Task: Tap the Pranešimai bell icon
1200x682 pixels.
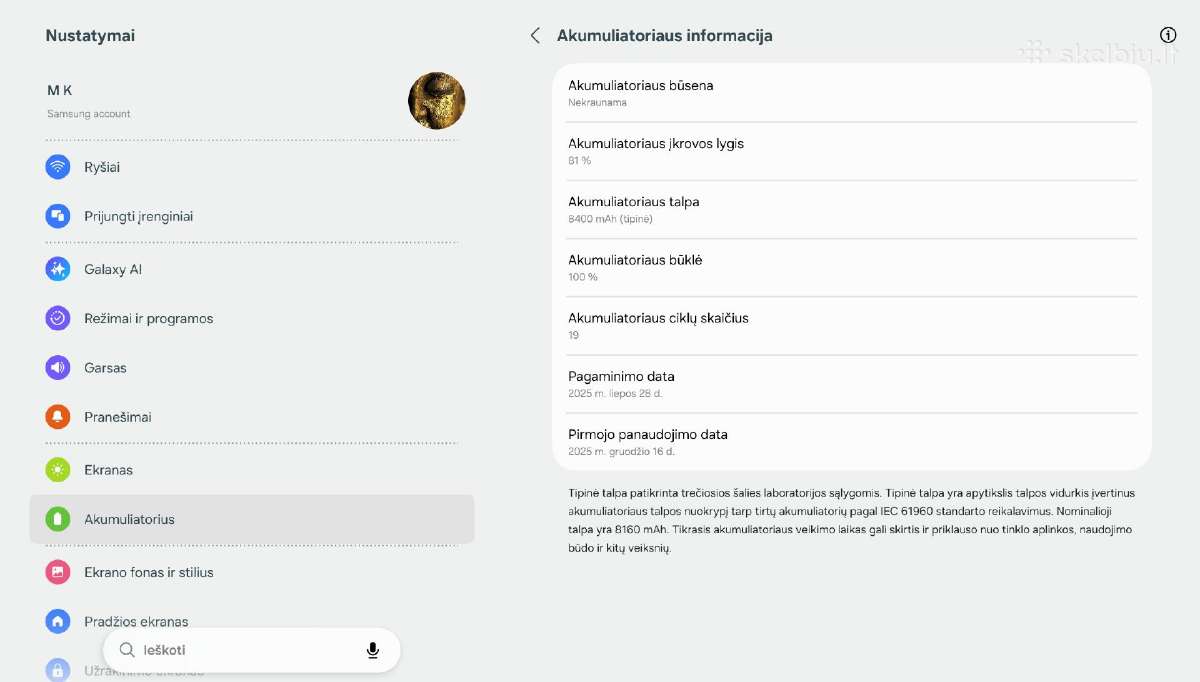Action: point(58,416)
